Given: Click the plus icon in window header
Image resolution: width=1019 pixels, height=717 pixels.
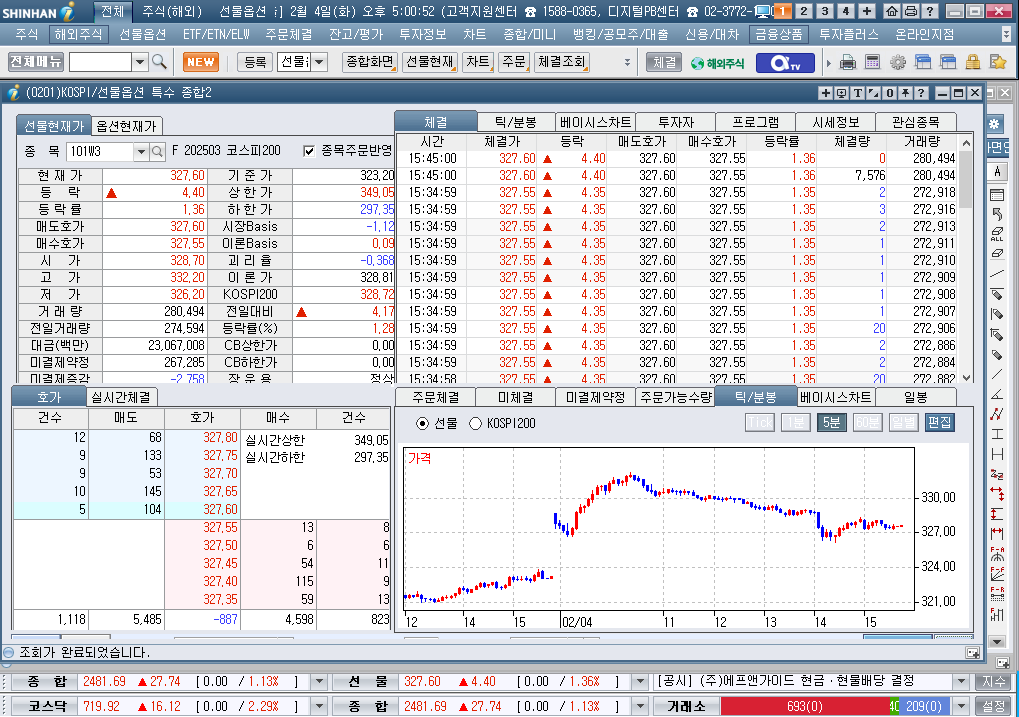Looking at the screenshot, I should tap(825, 93).
